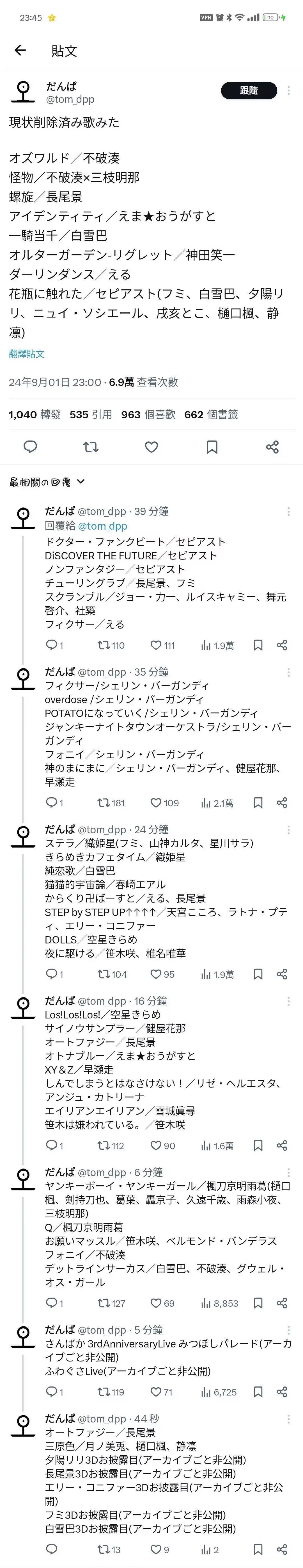Open the 1,040 轉發 reposts list

pos(35,414)
